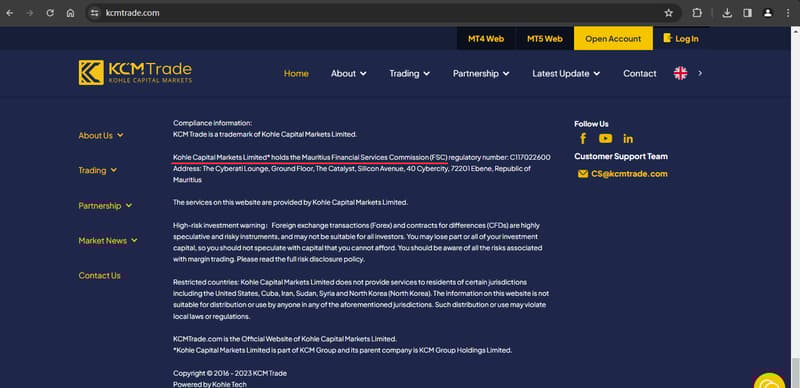Expand the Trading footer section
Viewport: 800px width, 388px height.
[x=97, y=170]
